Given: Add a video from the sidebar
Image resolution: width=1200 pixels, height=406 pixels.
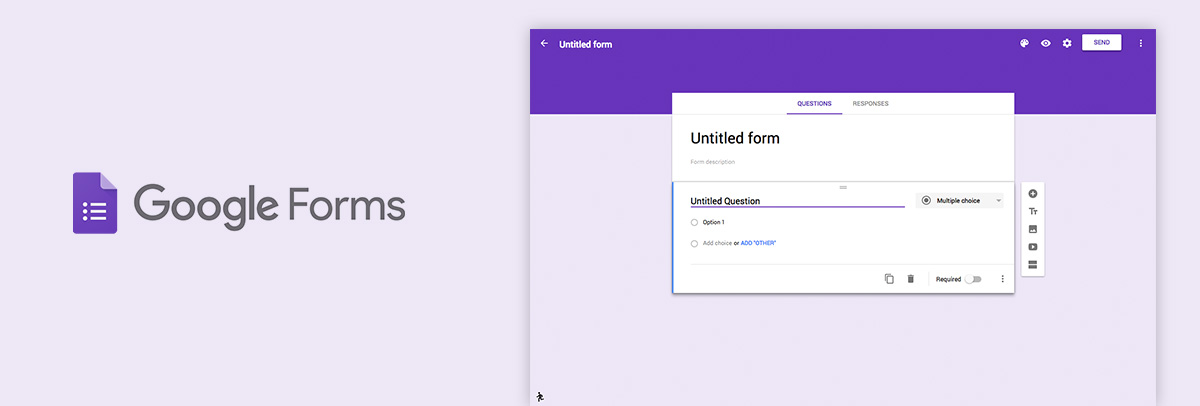Looking at the screenshot, I should pyautogui.click(x=1033, y=247).
